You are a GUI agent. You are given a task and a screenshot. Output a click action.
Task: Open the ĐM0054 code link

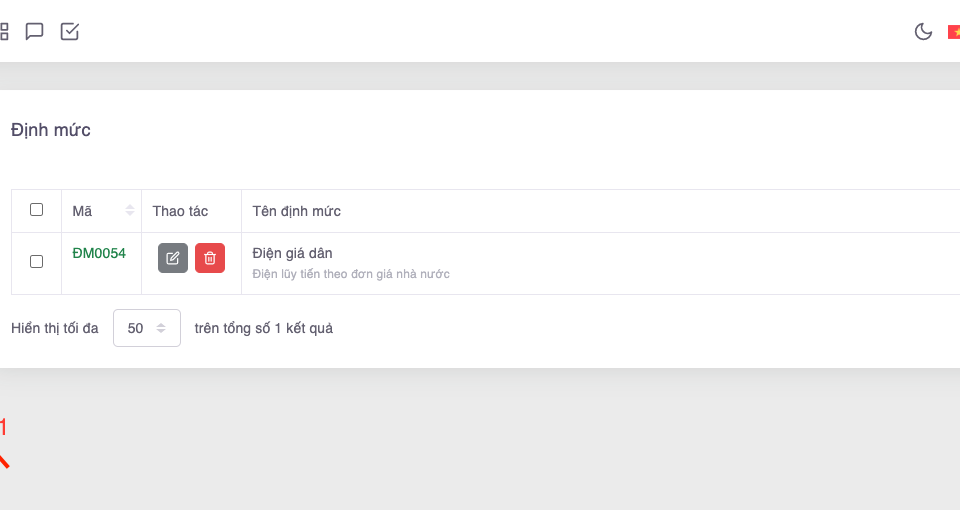tap(99, 254)
